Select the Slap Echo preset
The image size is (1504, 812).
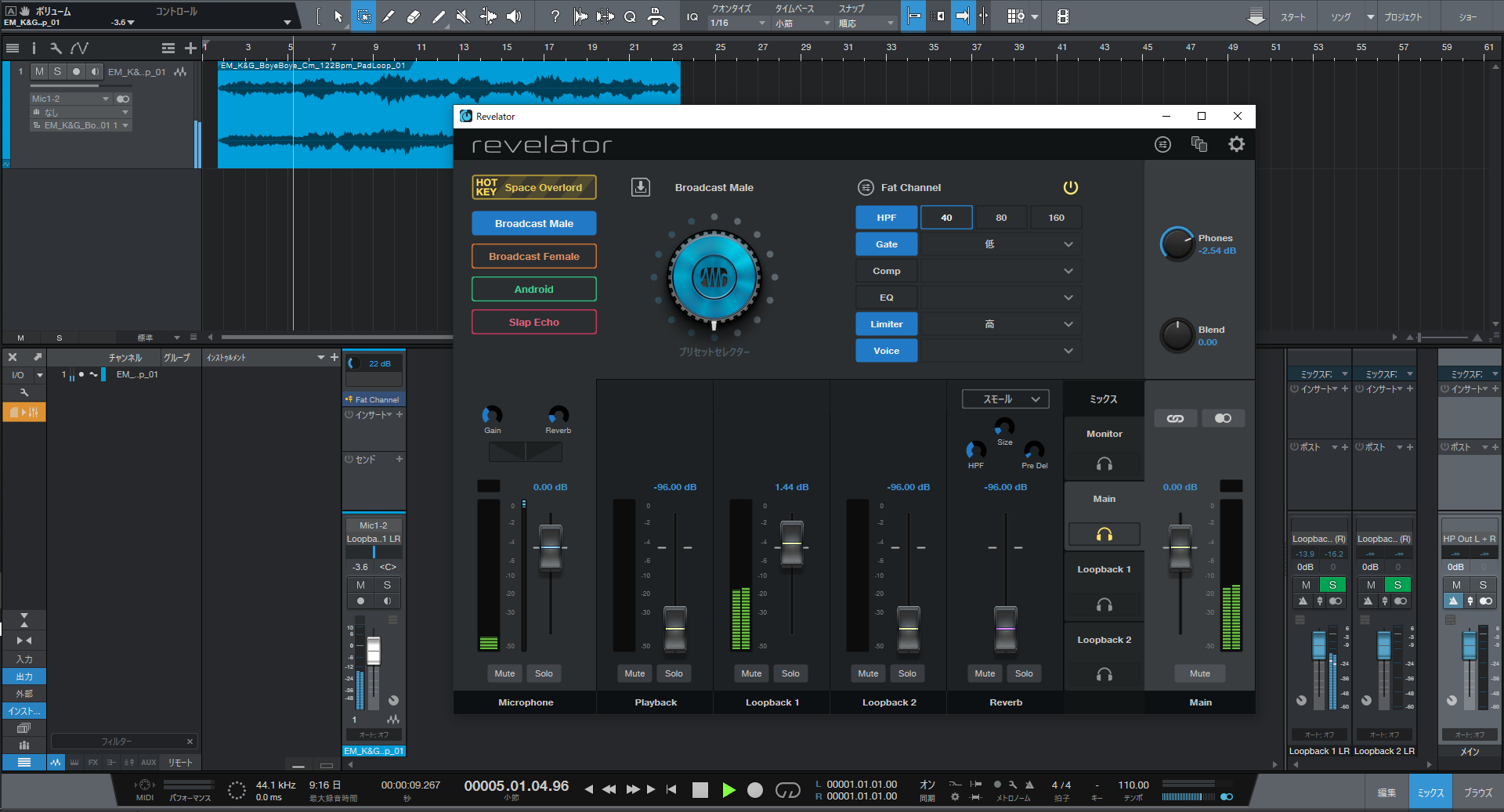point(534,322)
